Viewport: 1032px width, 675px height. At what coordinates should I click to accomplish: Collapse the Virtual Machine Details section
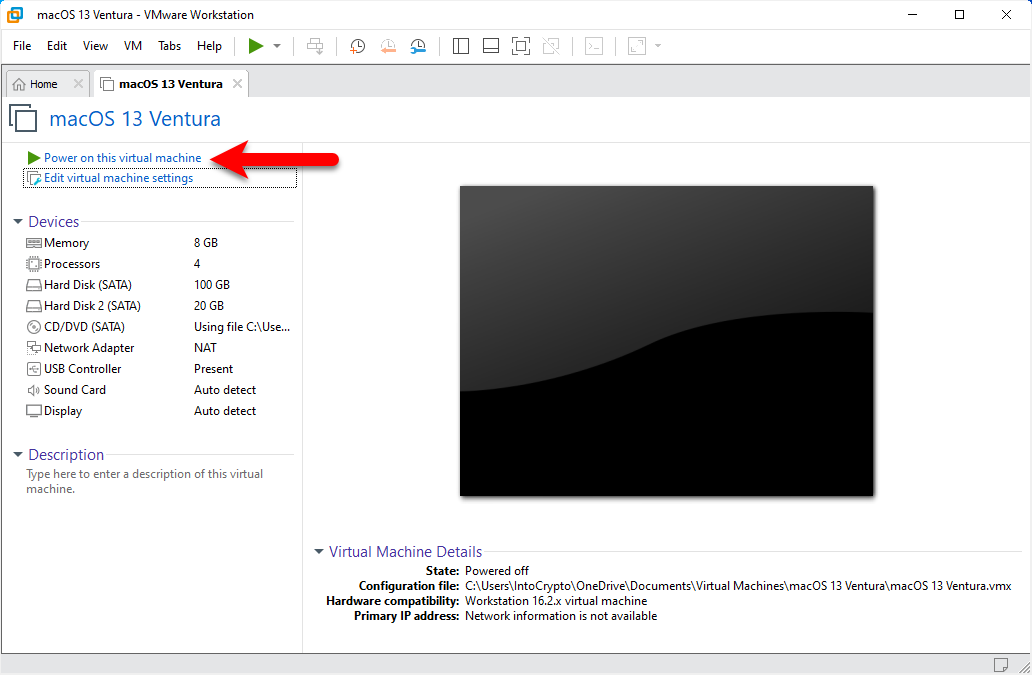click(319, 551)
